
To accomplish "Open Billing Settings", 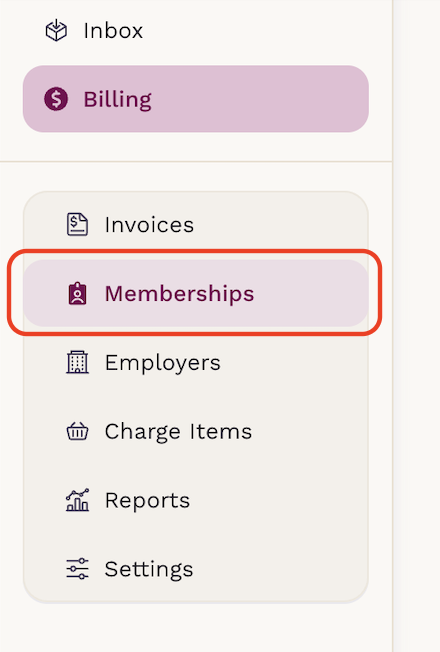I will pos(195,569).
